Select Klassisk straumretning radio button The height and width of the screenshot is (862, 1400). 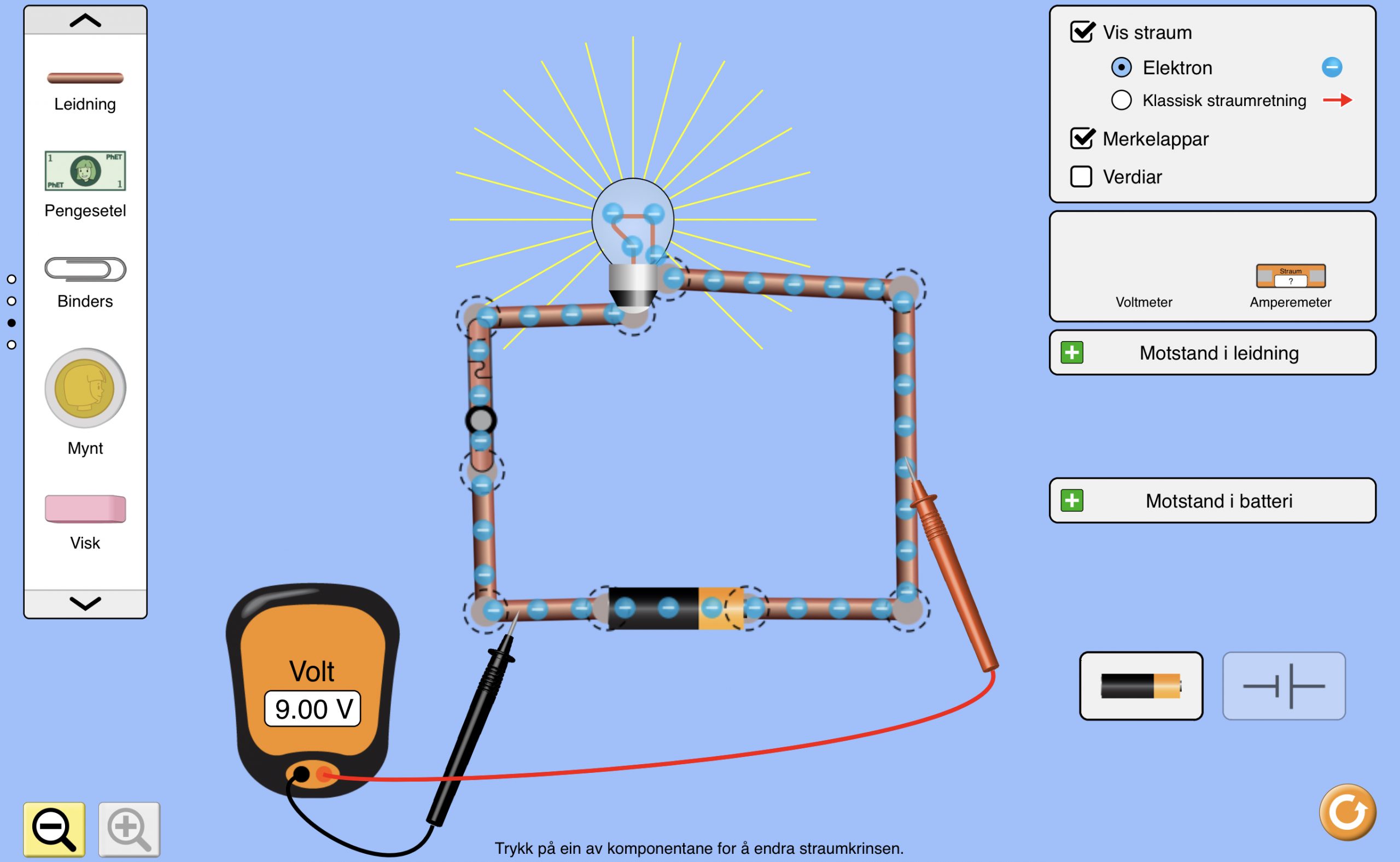pos(1121,101)
